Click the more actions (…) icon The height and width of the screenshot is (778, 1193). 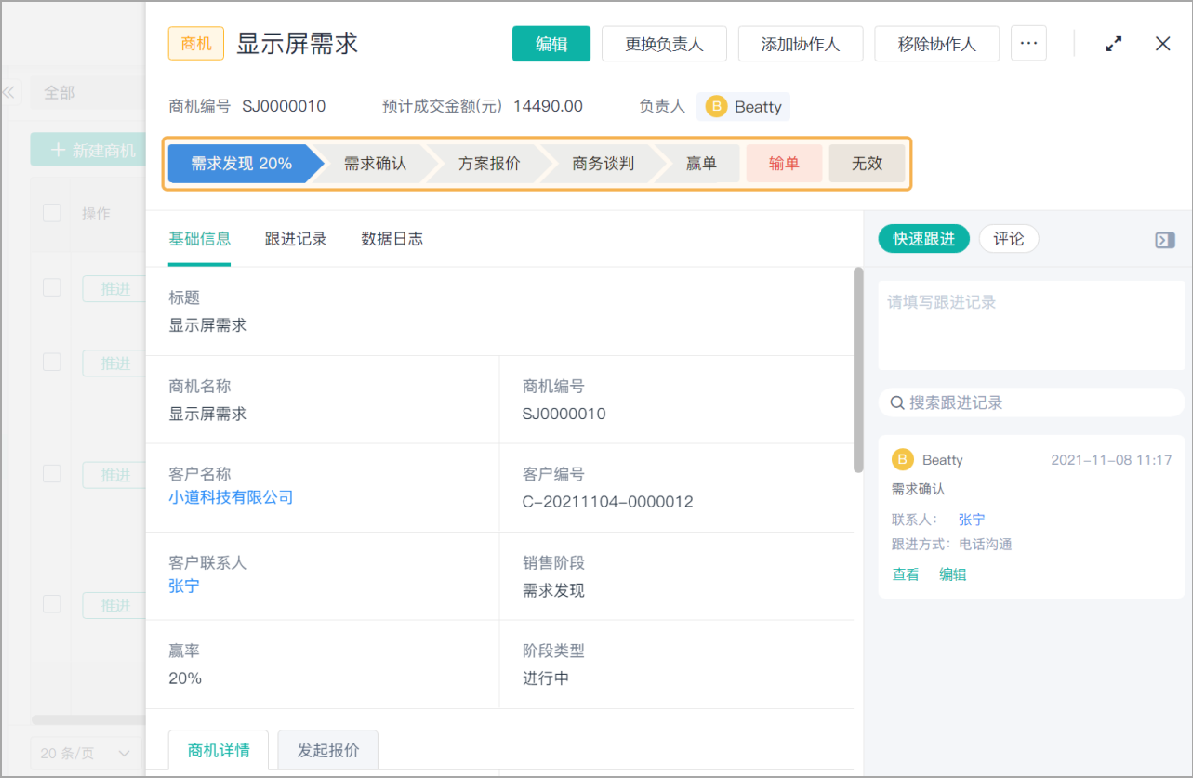[1028, 43]
